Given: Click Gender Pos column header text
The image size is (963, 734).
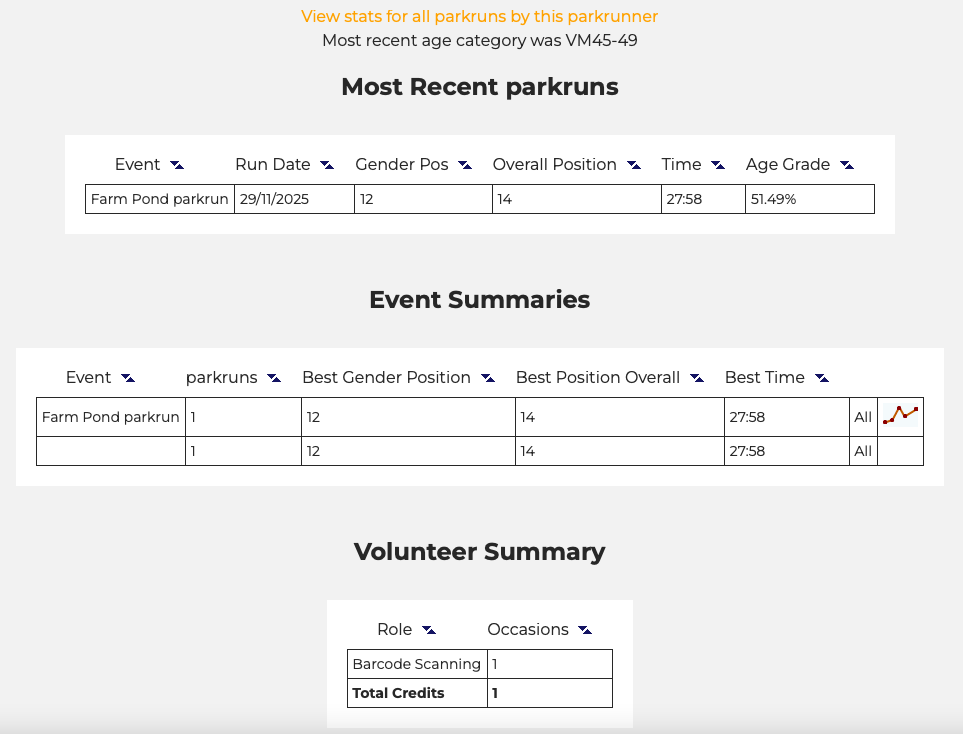Looking at the screenshot, I should [402, 164].
